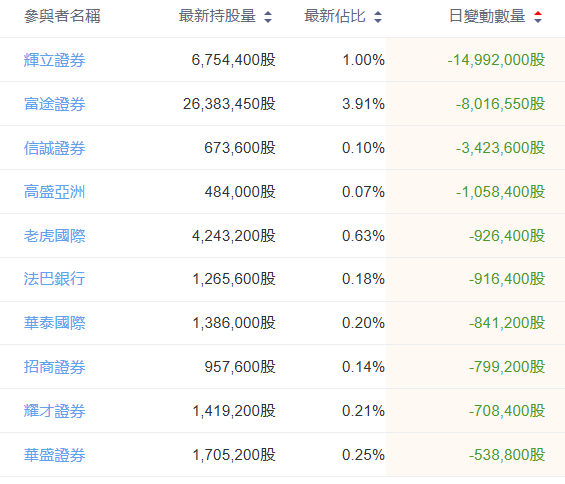Select the holding value 1,265,600股

point(234,279)
